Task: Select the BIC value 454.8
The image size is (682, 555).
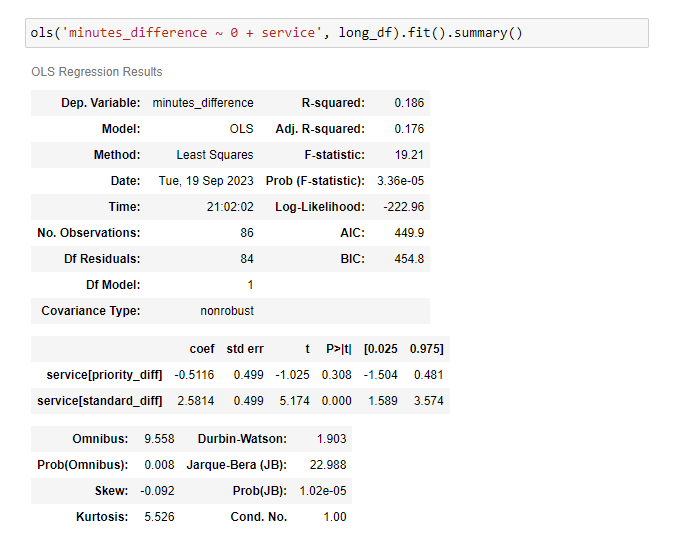Action: click(x=409, y=259)
